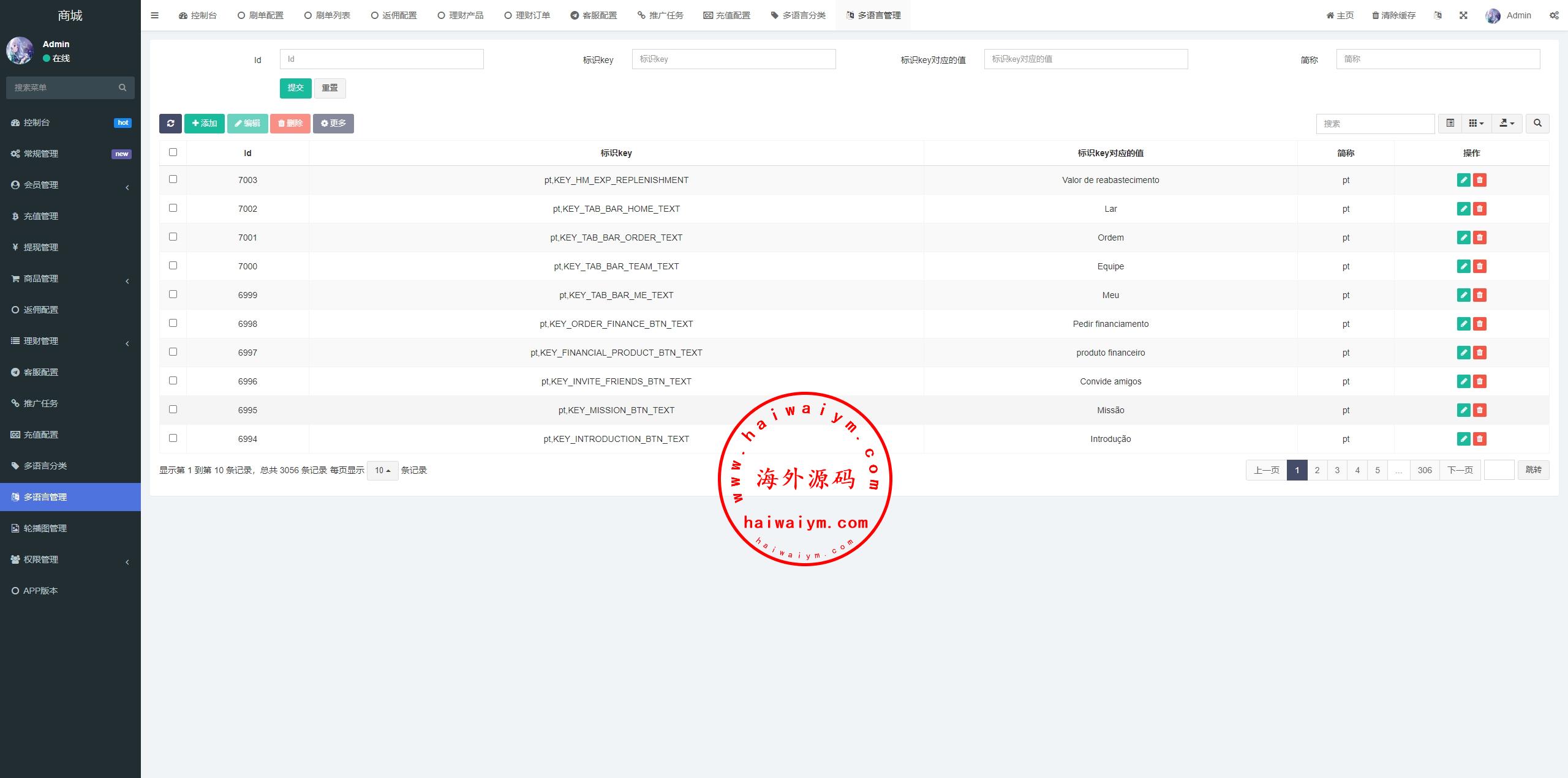Viewport: 1568px width, 778px height.
Task: Click the refresh table icon button
Action: 170,123
